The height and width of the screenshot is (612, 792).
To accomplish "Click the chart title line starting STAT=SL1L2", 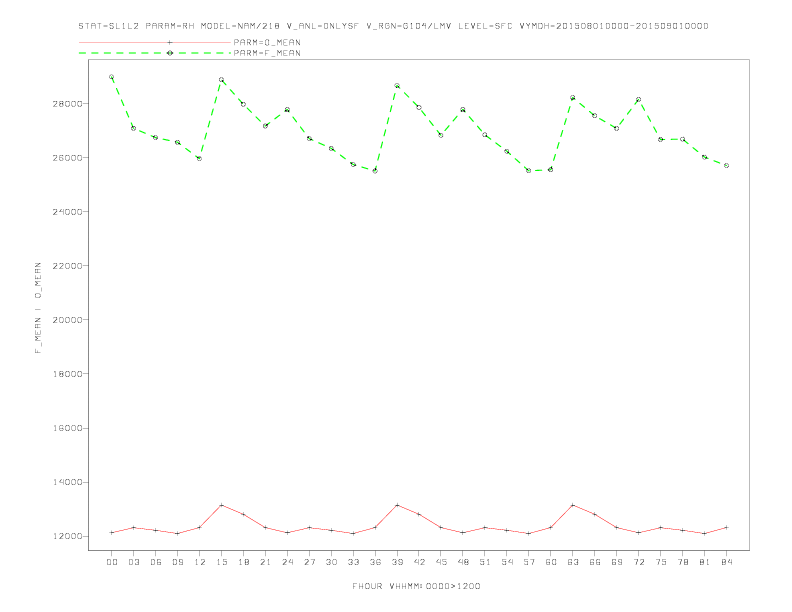I will click(x=393, y=26).
